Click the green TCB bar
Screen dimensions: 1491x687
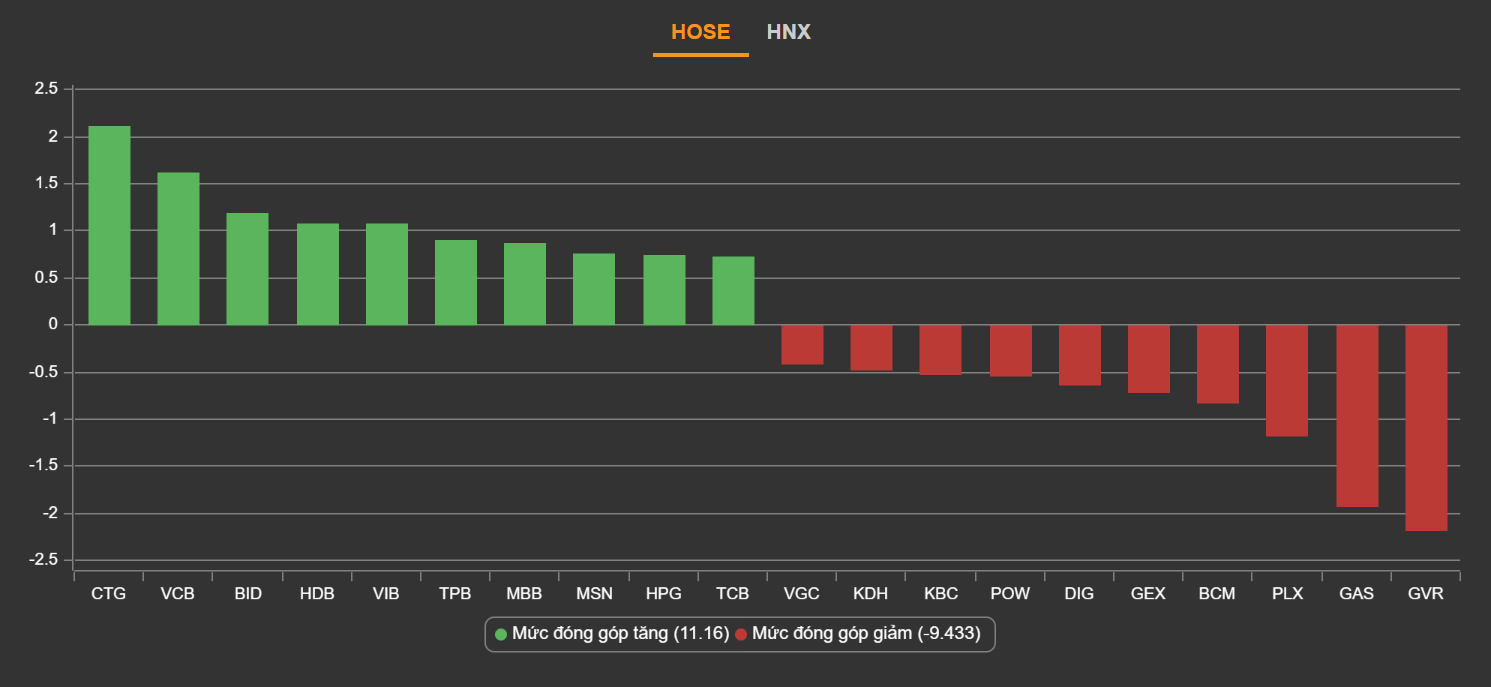click(733, 291)
